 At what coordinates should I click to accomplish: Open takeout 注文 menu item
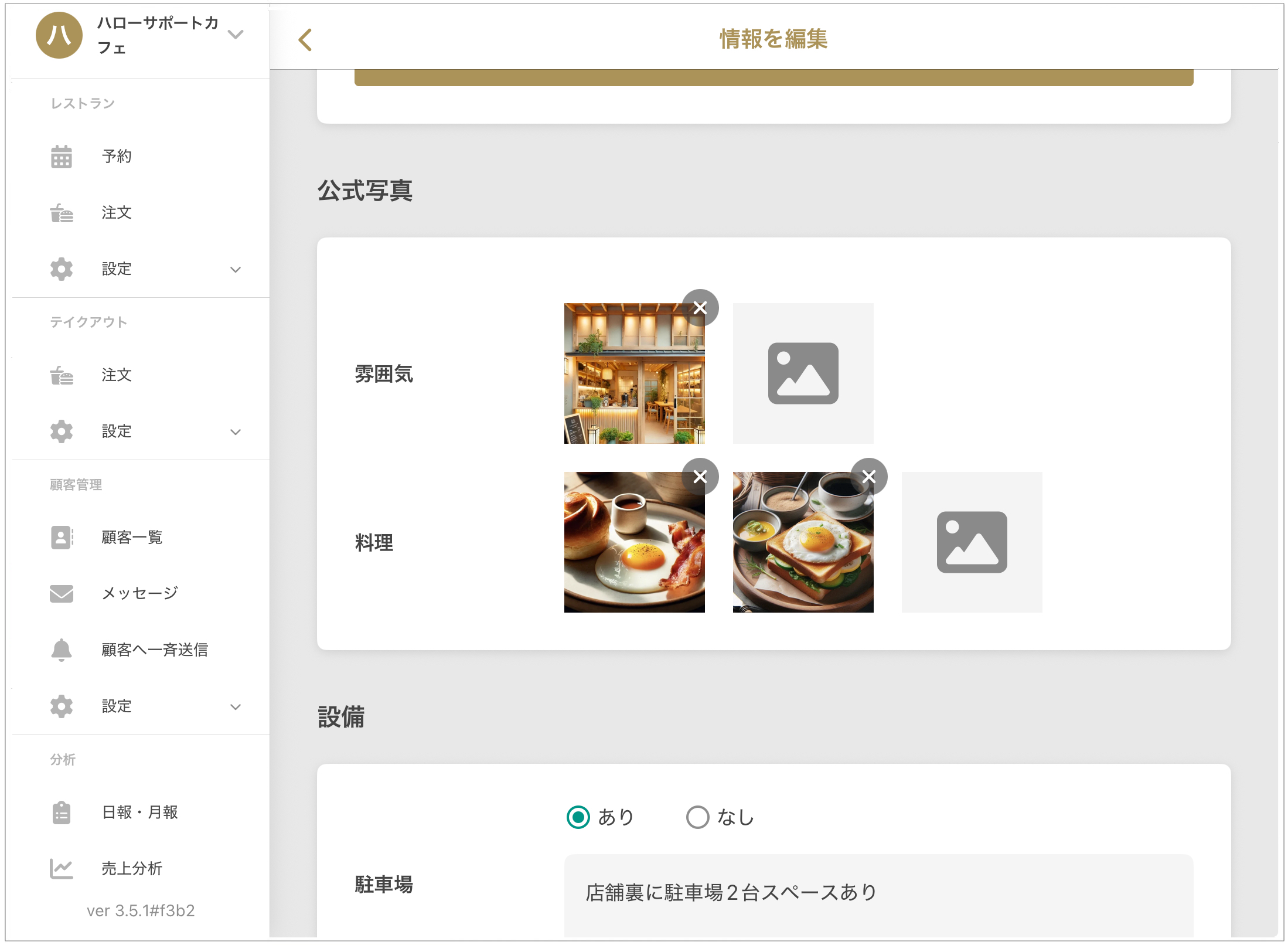tap(117, 375)
